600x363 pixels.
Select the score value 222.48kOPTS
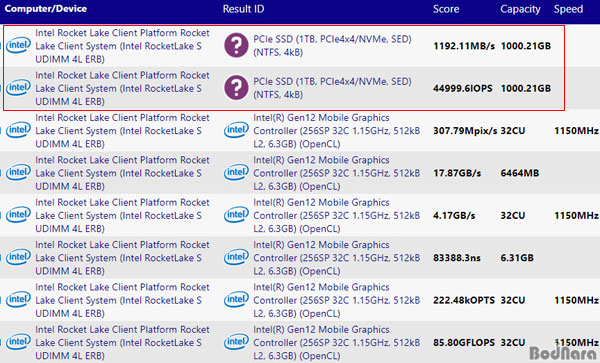[x=464, y=300]
